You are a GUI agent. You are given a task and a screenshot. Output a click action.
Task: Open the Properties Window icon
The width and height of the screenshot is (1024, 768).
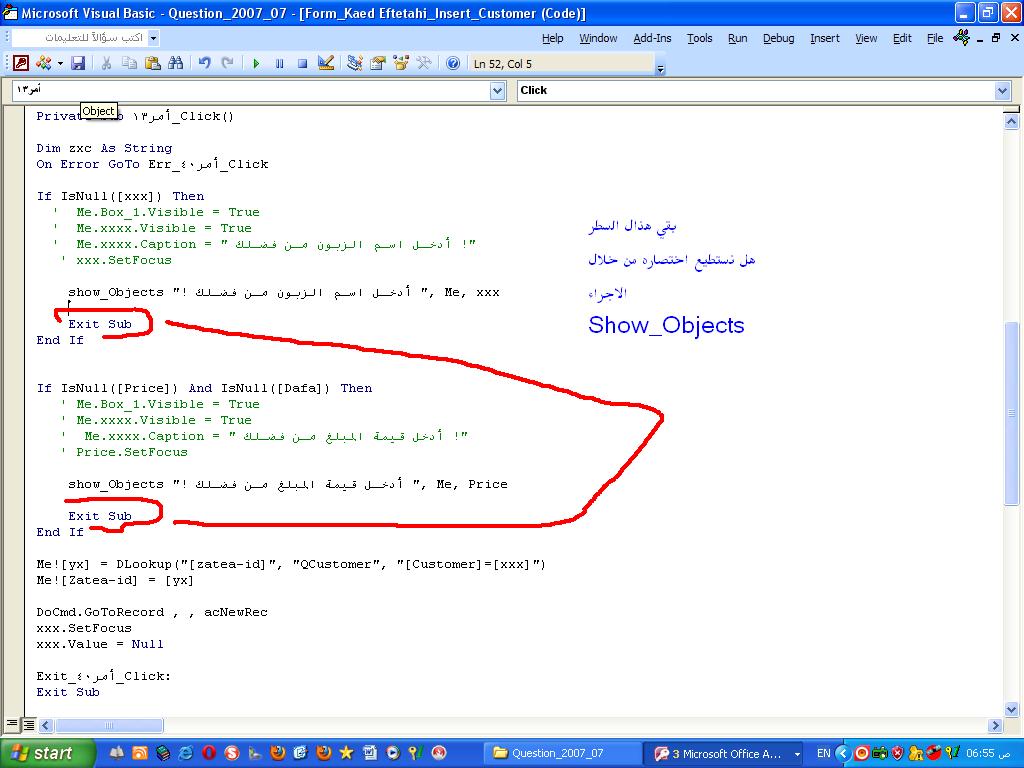pyautogui.click(x=378, y=63)
